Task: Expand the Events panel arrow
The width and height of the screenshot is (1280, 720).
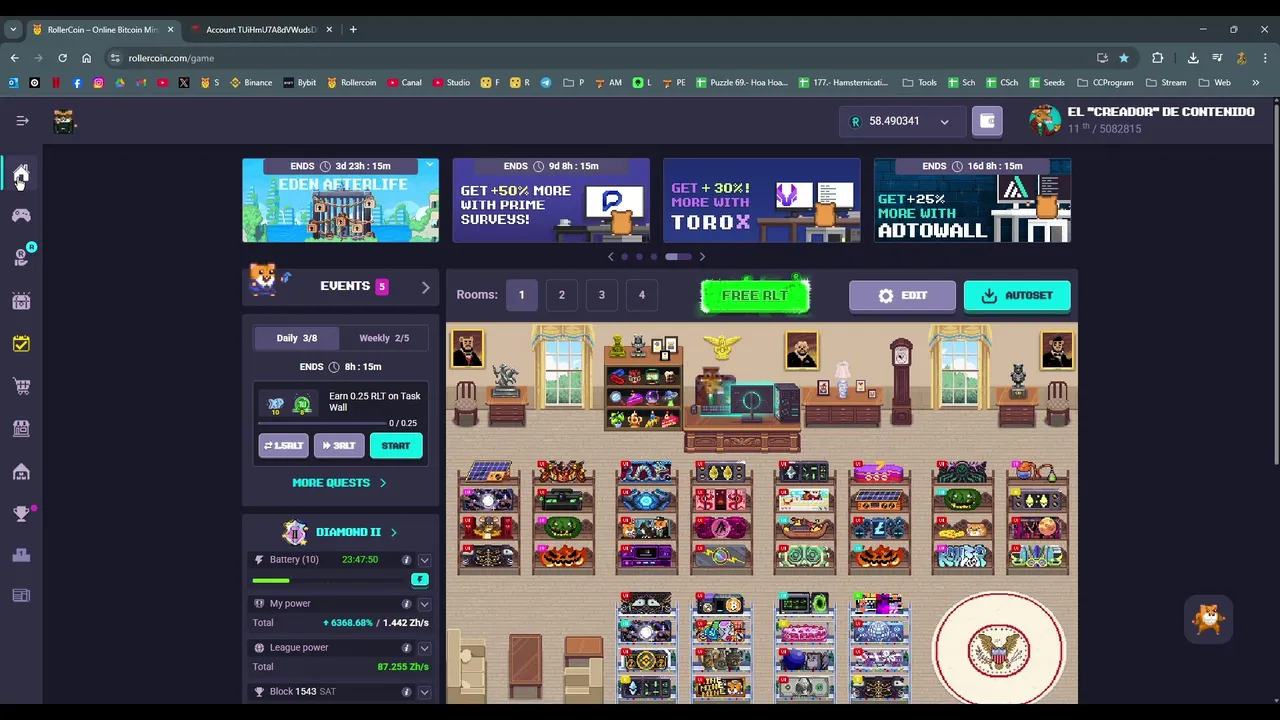Action: click(425, 287)
